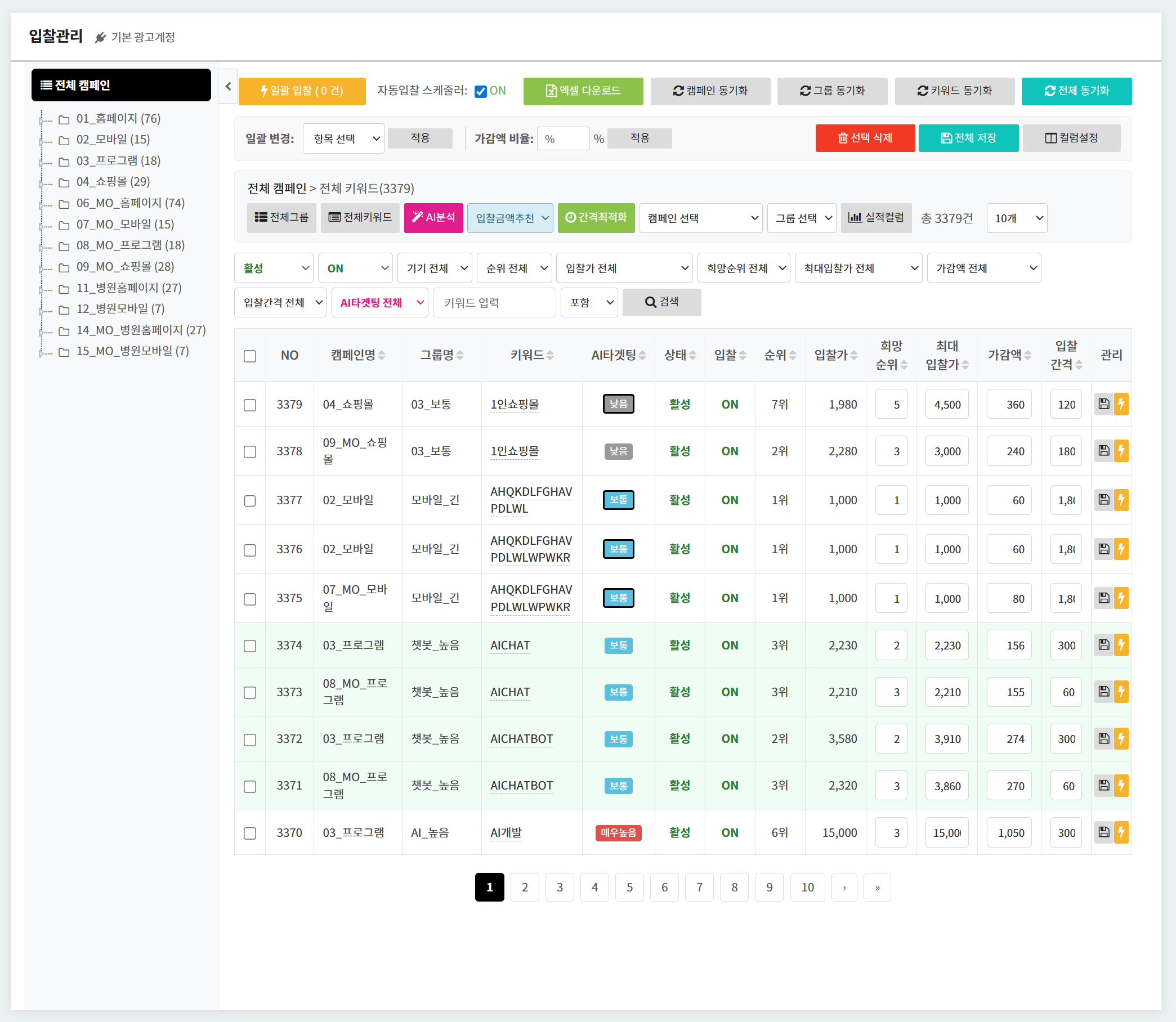Viewport: 1176px width, 1022px height.
Task: Select the checkbox for row 3376
Action: pos(250,550)
